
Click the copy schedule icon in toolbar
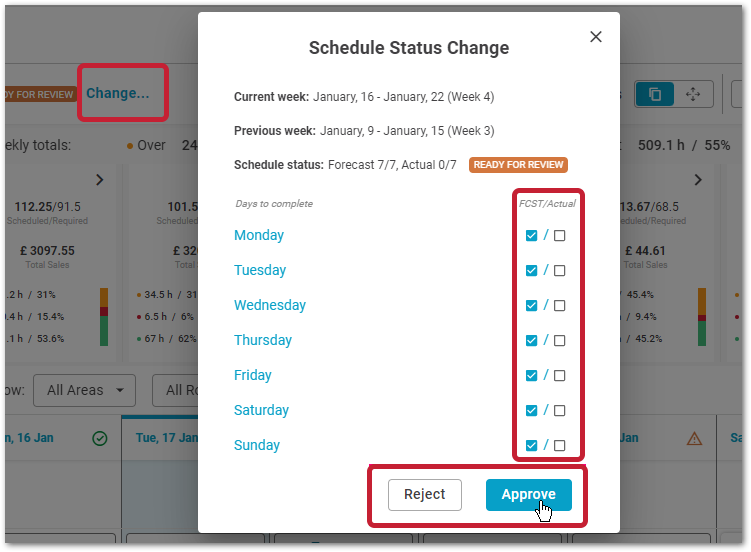point(654,94)
